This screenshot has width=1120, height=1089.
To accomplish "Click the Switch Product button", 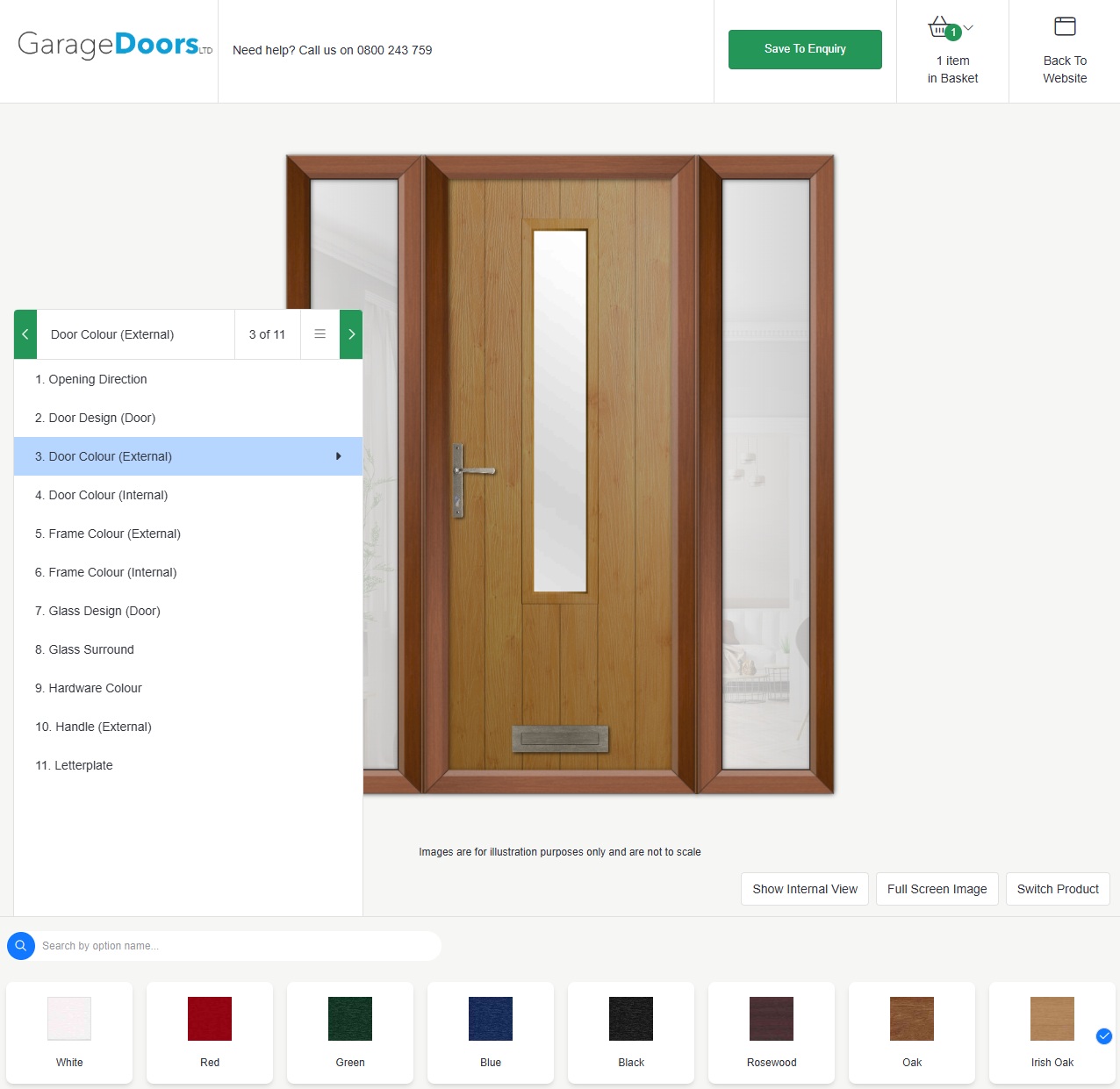I will point(1058,889).
